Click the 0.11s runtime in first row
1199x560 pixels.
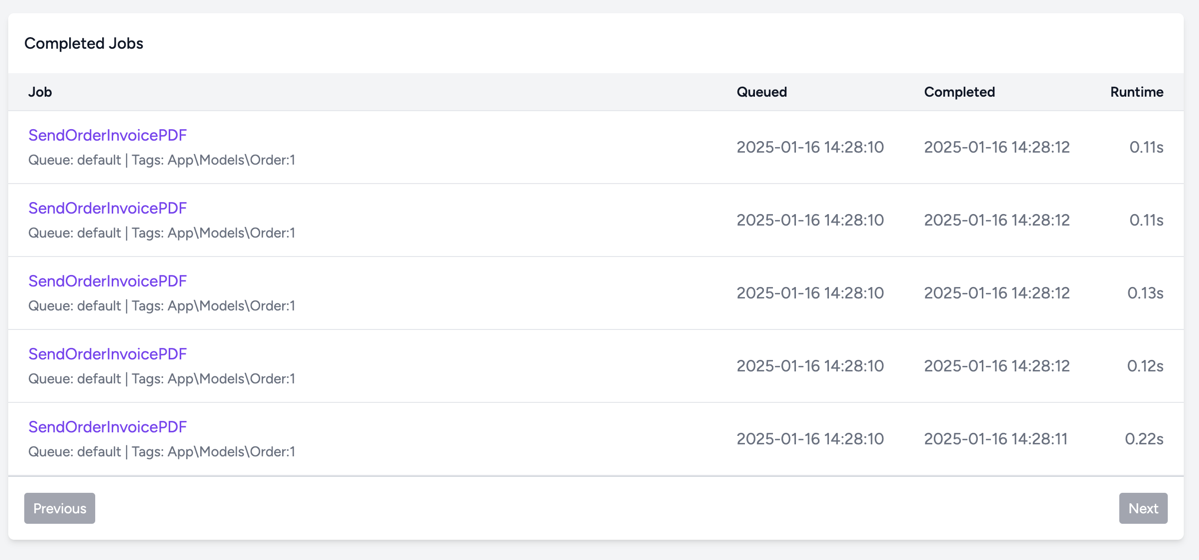[x=1146, y=147]
